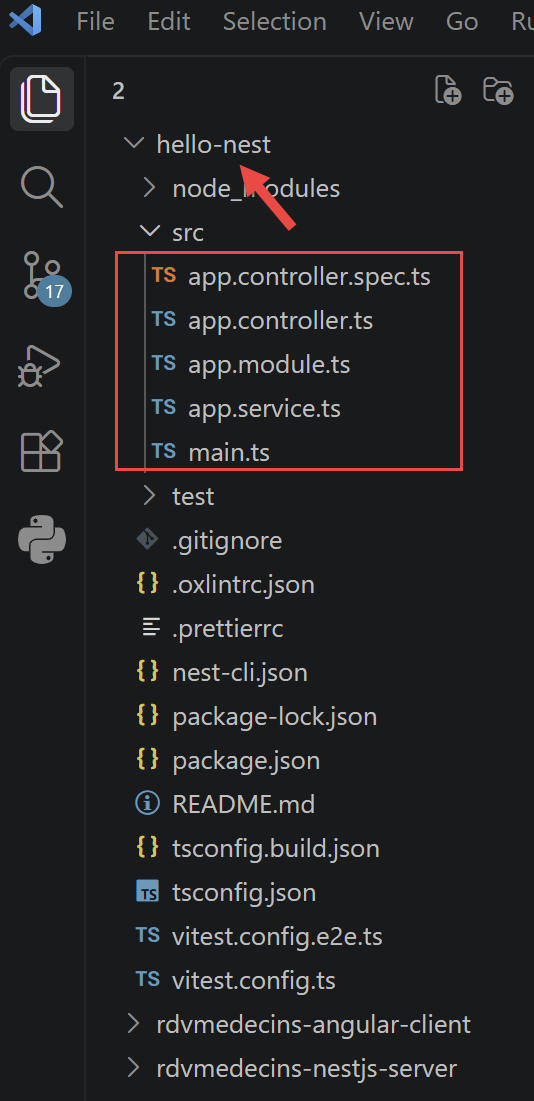This screenshot has height=1101, width=534.
Task: Open the Explorer view in activity bar
Action: tap(41, 98)
